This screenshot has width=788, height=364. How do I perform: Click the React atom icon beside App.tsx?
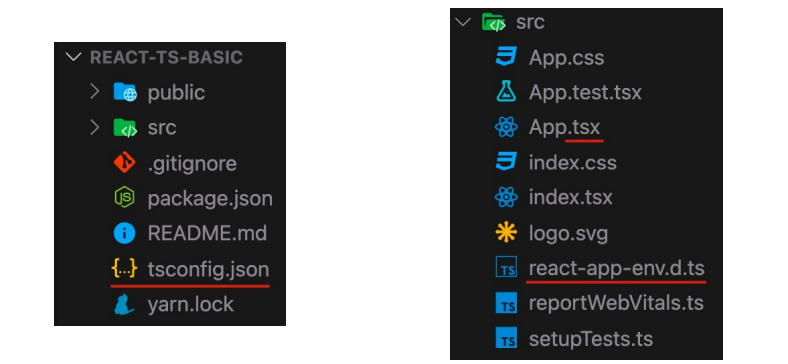pos(506,127)
